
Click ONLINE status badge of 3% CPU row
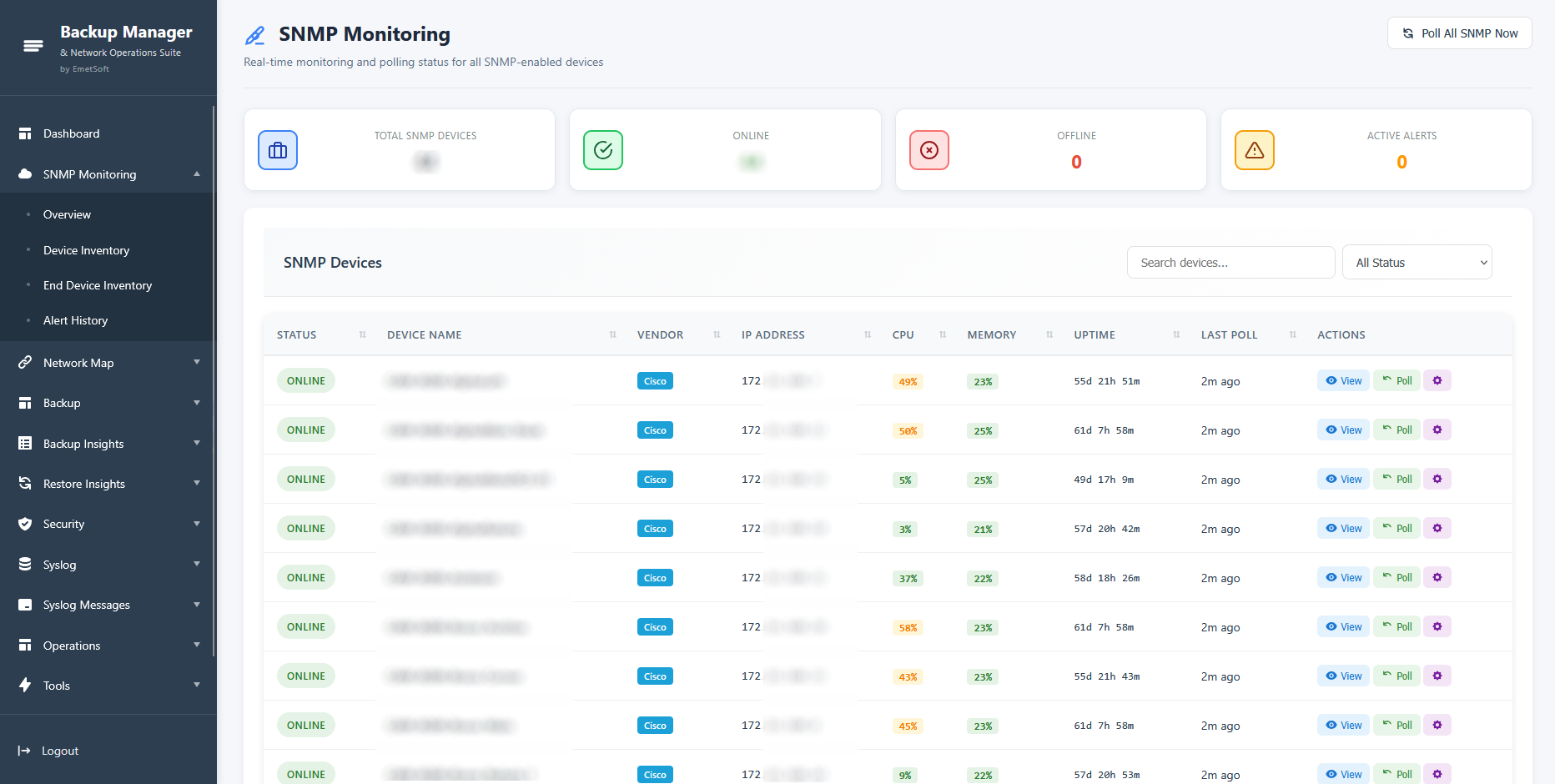[306, 528]
